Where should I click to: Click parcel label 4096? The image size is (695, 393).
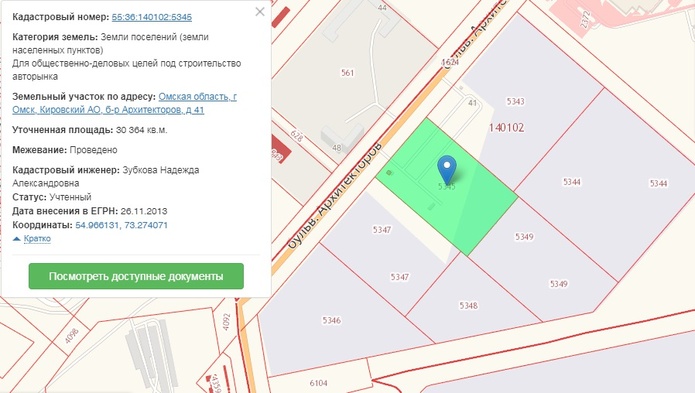coord(71,335)
